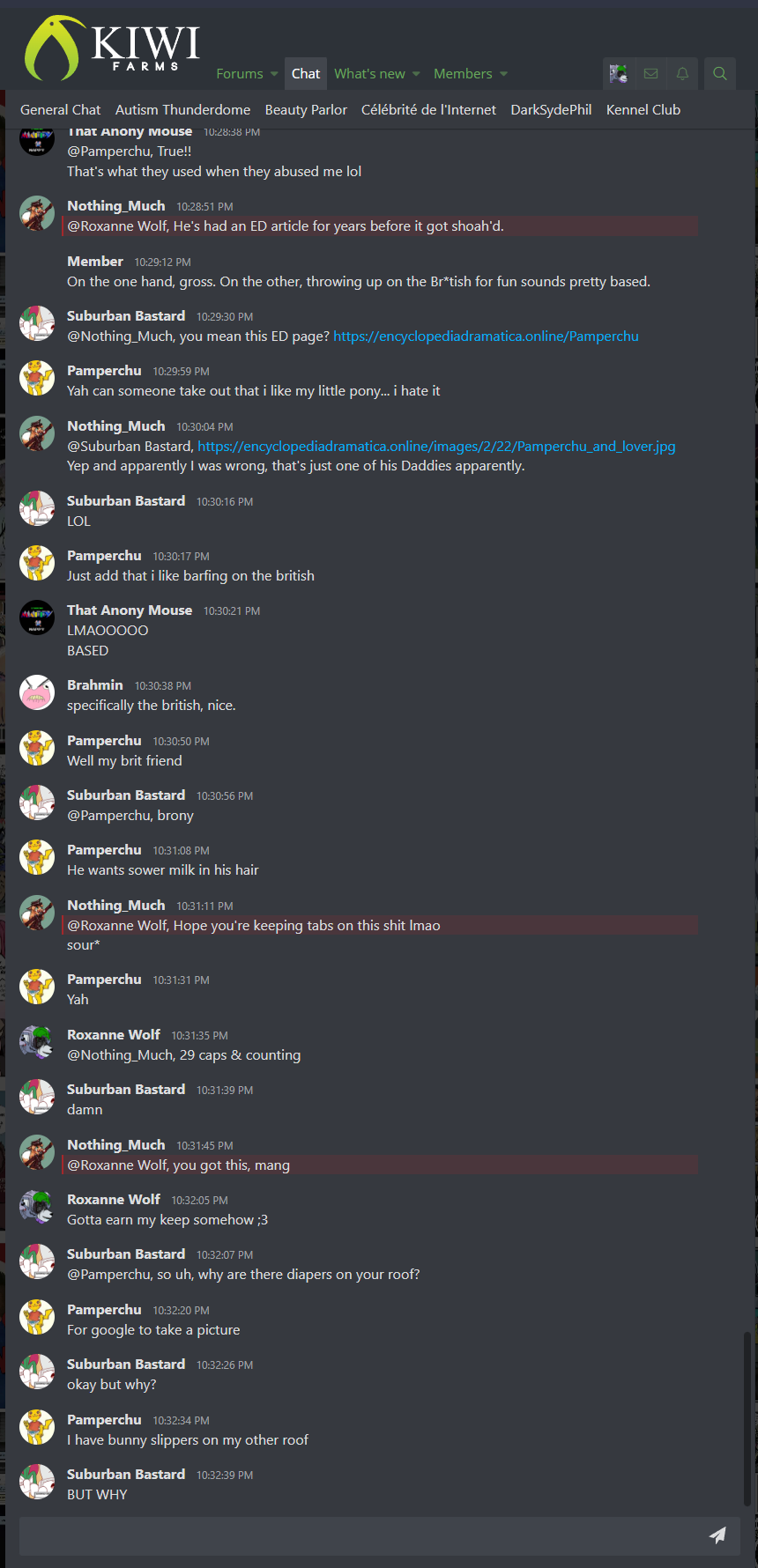
Task: Open Brahmin's pink avatar
Action: pyautogui.click(x=37, y=692)
